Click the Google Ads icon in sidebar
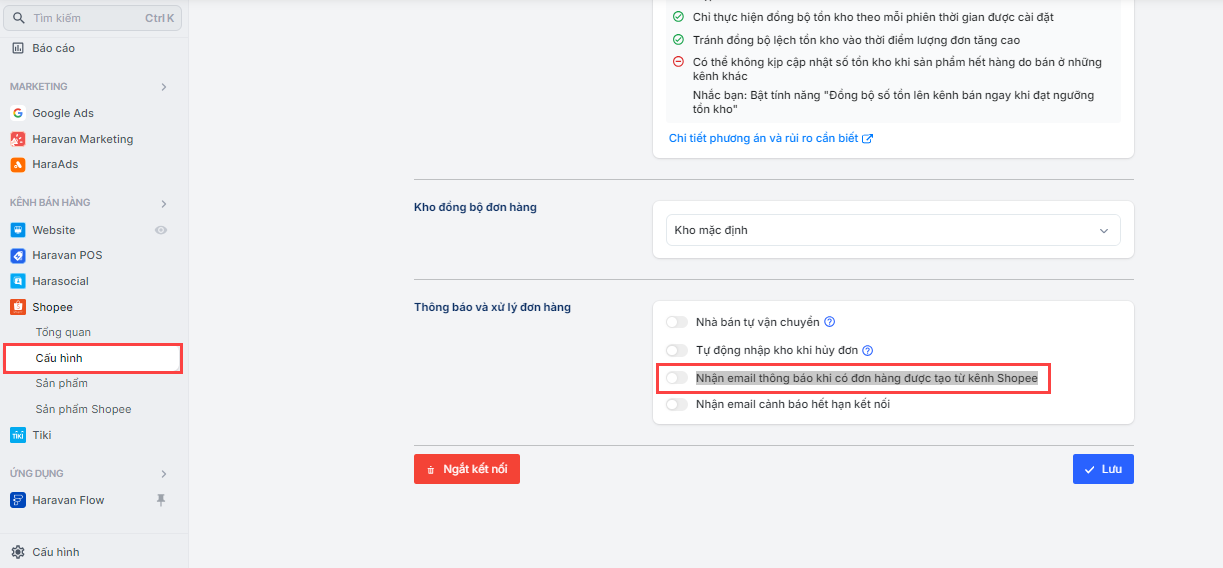 pos(18,113)
